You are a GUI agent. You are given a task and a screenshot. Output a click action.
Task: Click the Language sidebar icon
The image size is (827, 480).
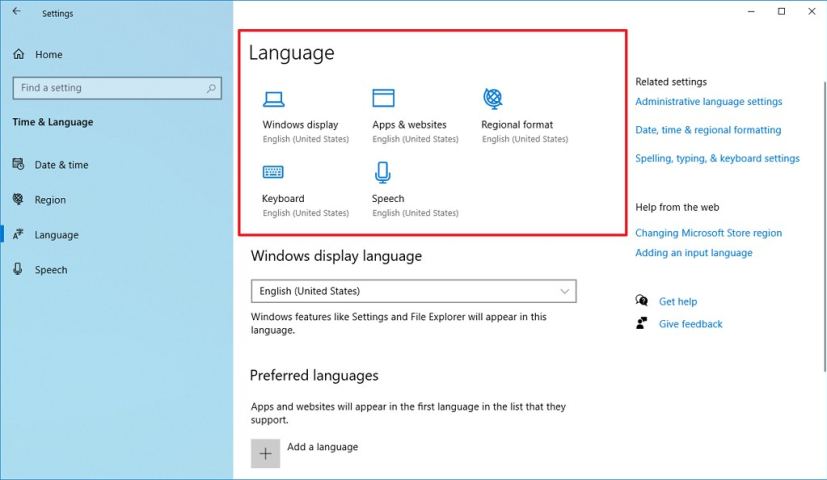point(18,234)
